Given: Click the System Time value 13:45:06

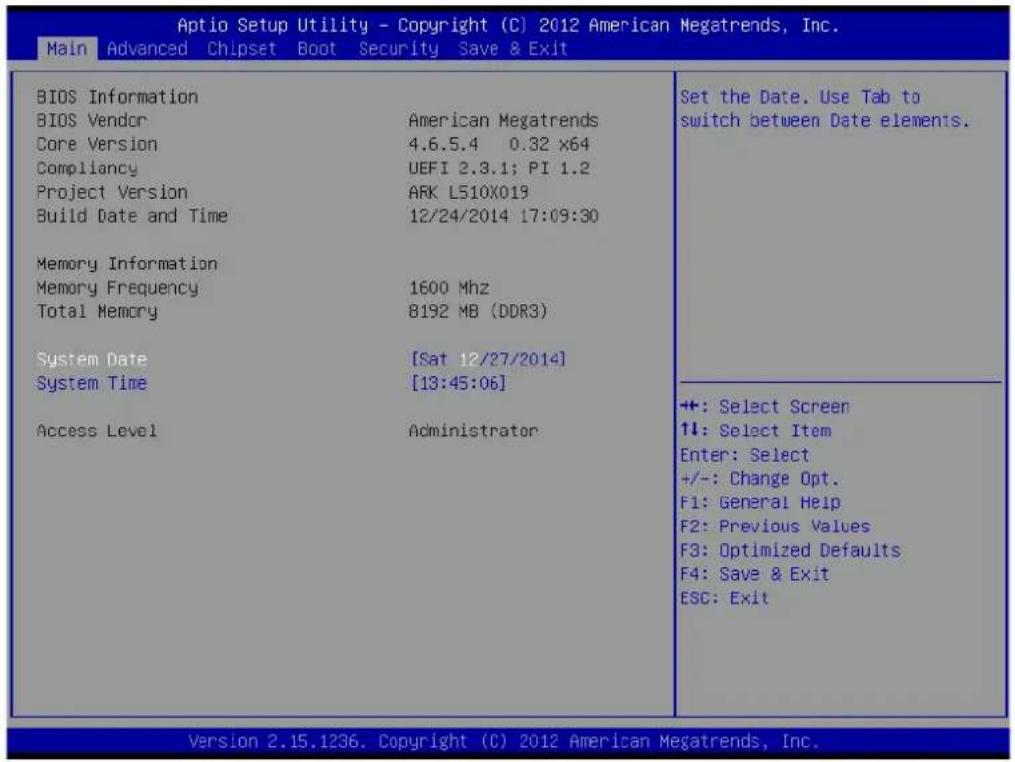Looking at the screenshot, I should tap(458, 383).
